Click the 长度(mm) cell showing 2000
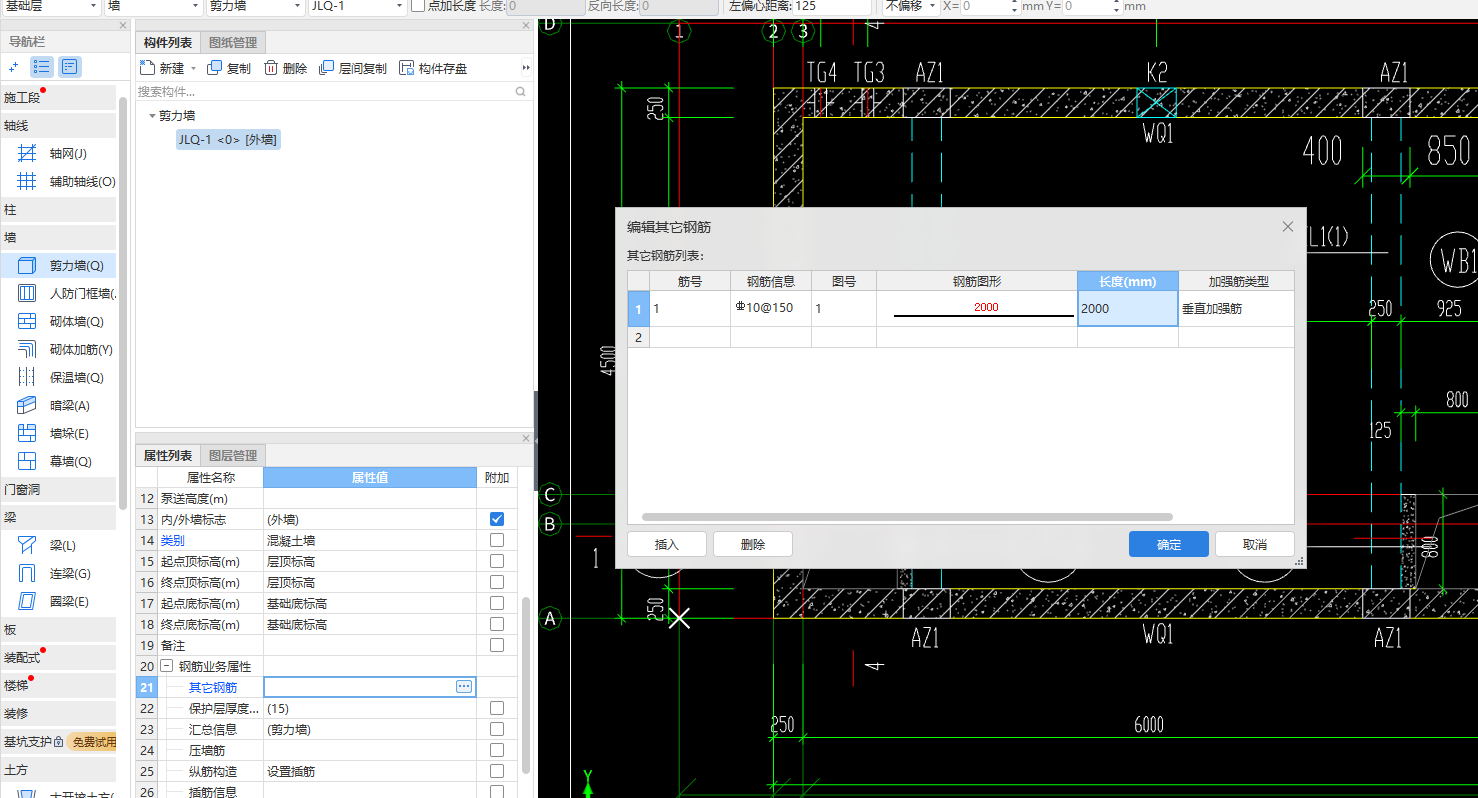Viewport: 1478px width, 798px height. tap(1127, 308)
